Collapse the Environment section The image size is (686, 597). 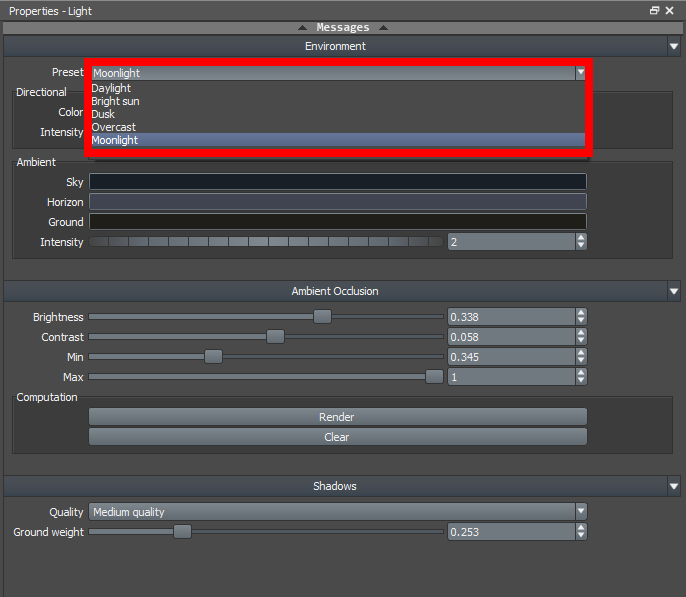click(x=674, y=46)
